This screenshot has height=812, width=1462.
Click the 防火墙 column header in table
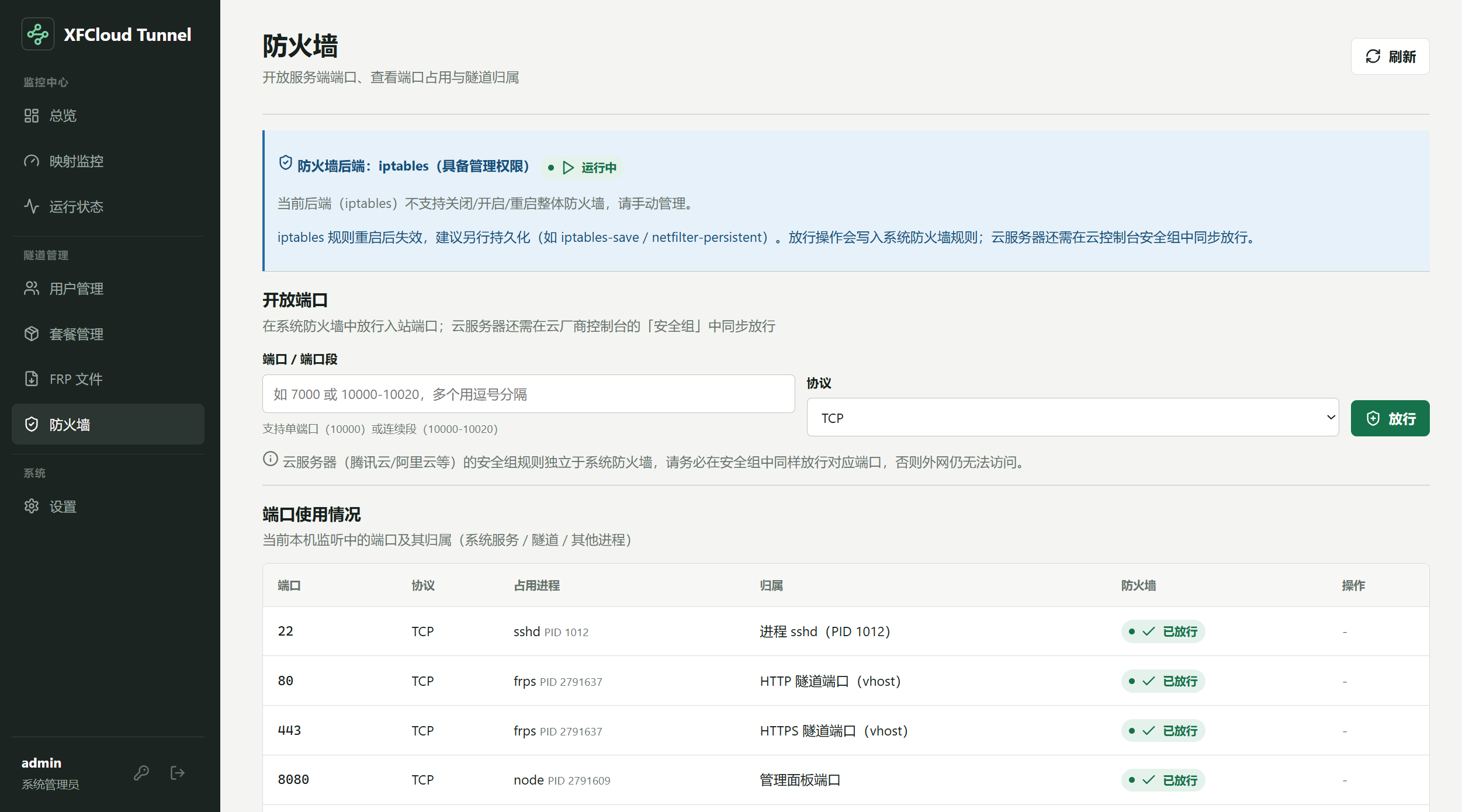(x=1138, y=586)
